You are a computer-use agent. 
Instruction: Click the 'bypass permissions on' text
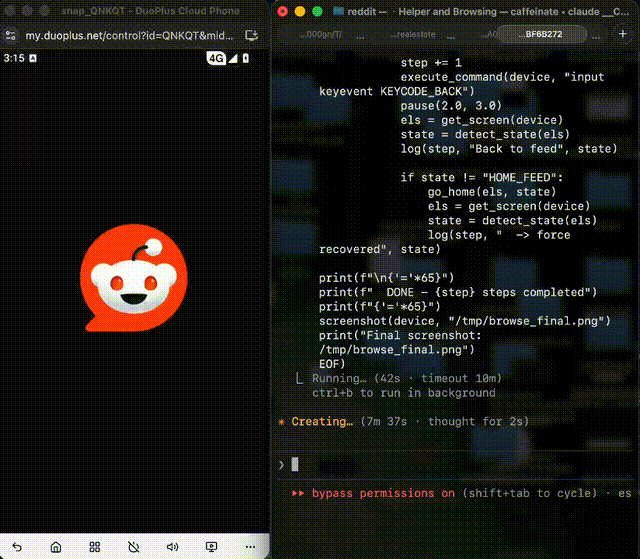tap(383, 493)
